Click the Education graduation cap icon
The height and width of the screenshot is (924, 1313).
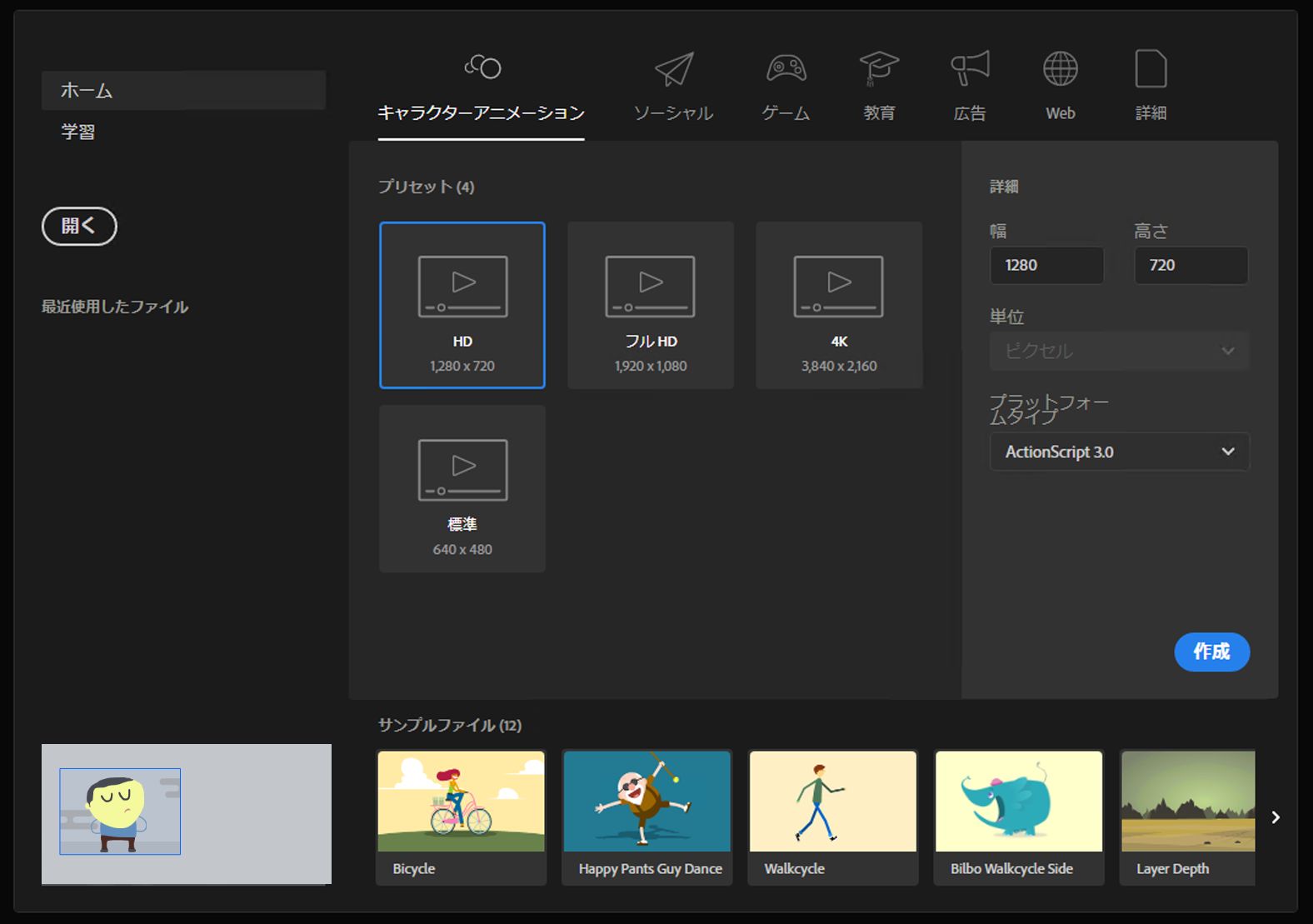click(879, 69)
